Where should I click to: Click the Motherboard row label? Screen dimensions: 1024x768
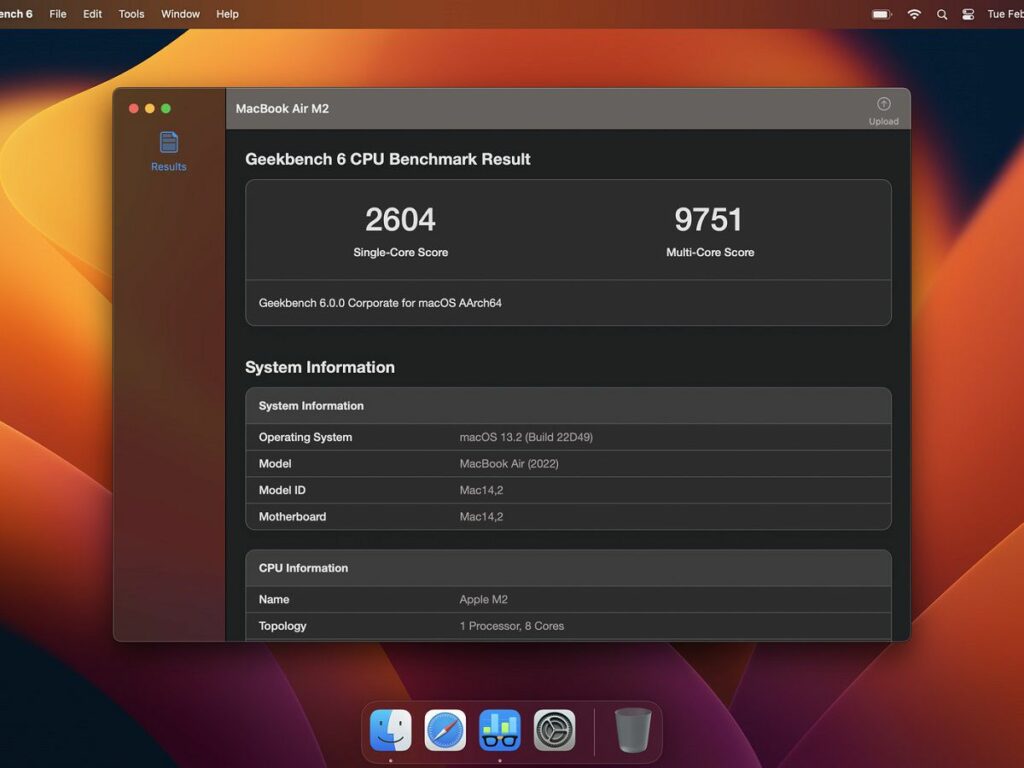(x=292, y=517)
